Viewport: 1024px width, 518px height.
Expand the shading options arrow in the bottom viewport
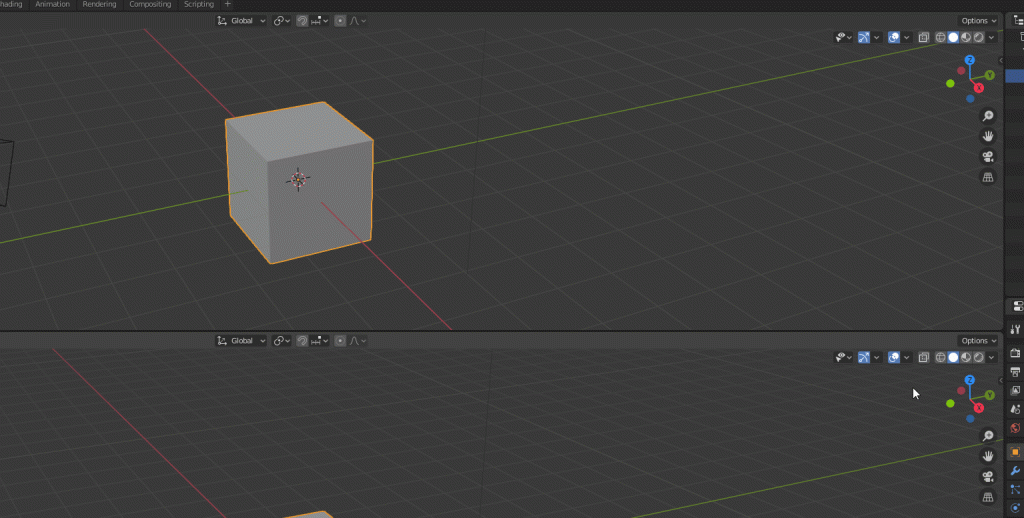click(992, 357)
